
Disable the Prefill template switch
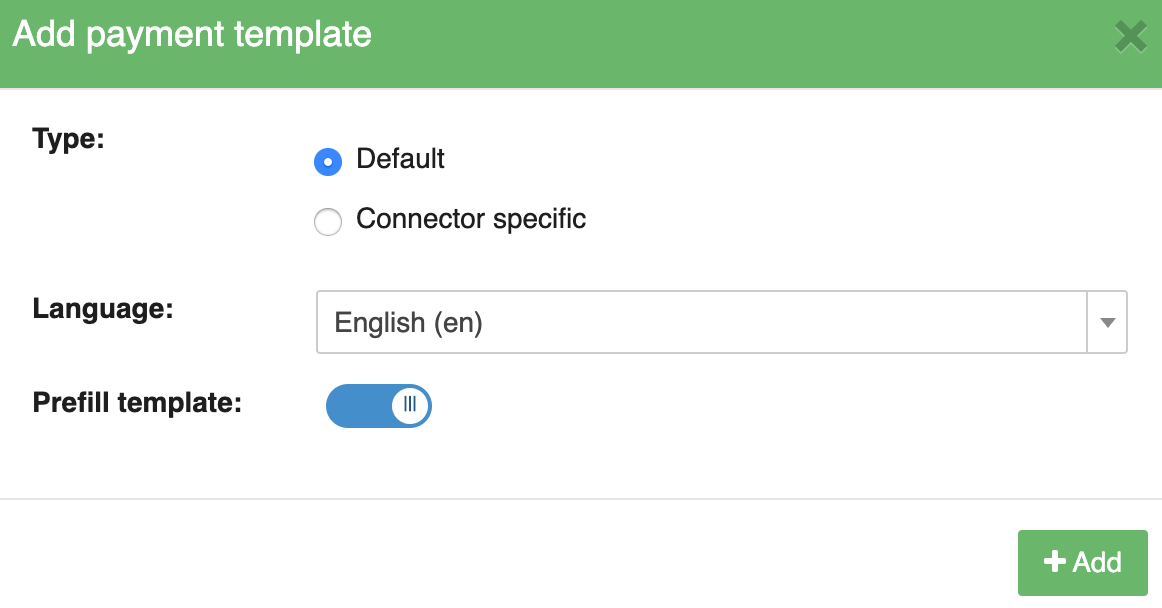point(378,405)
